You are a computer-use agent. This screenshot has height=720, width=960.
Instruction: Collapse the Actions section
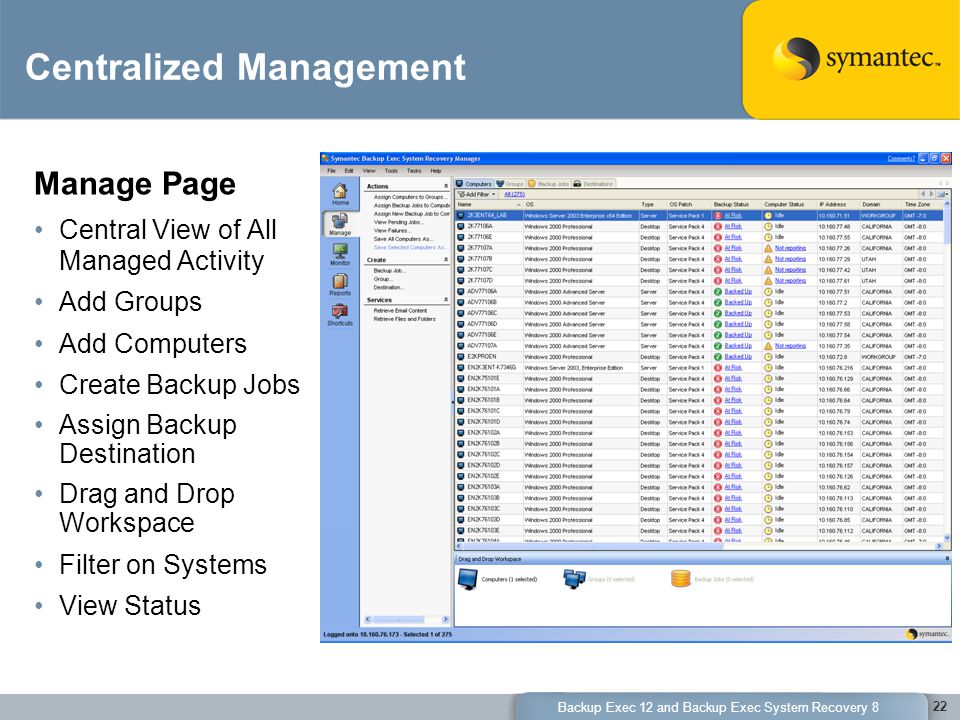(x=446, y=186)
